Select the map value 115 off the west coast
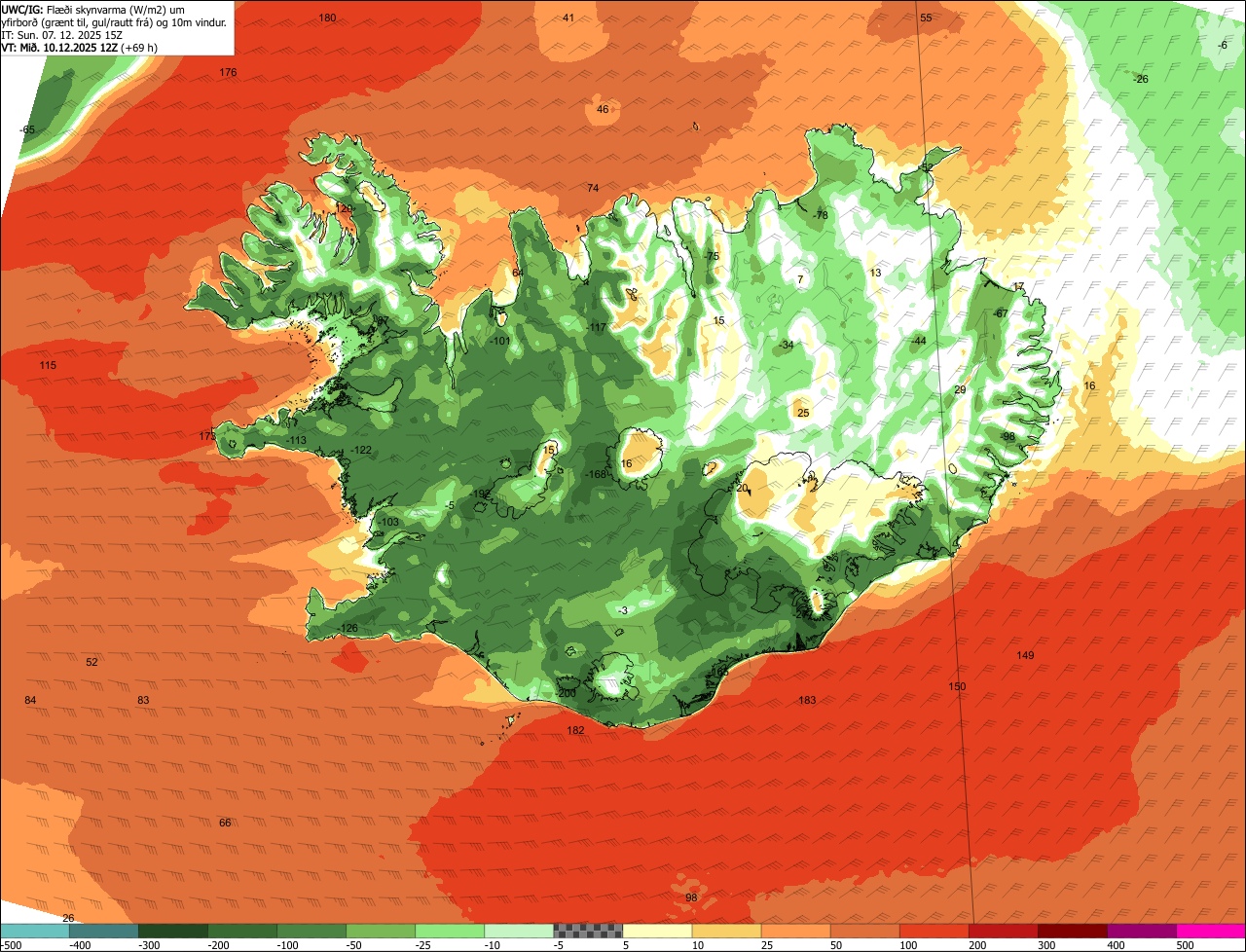 click(48, 365)
